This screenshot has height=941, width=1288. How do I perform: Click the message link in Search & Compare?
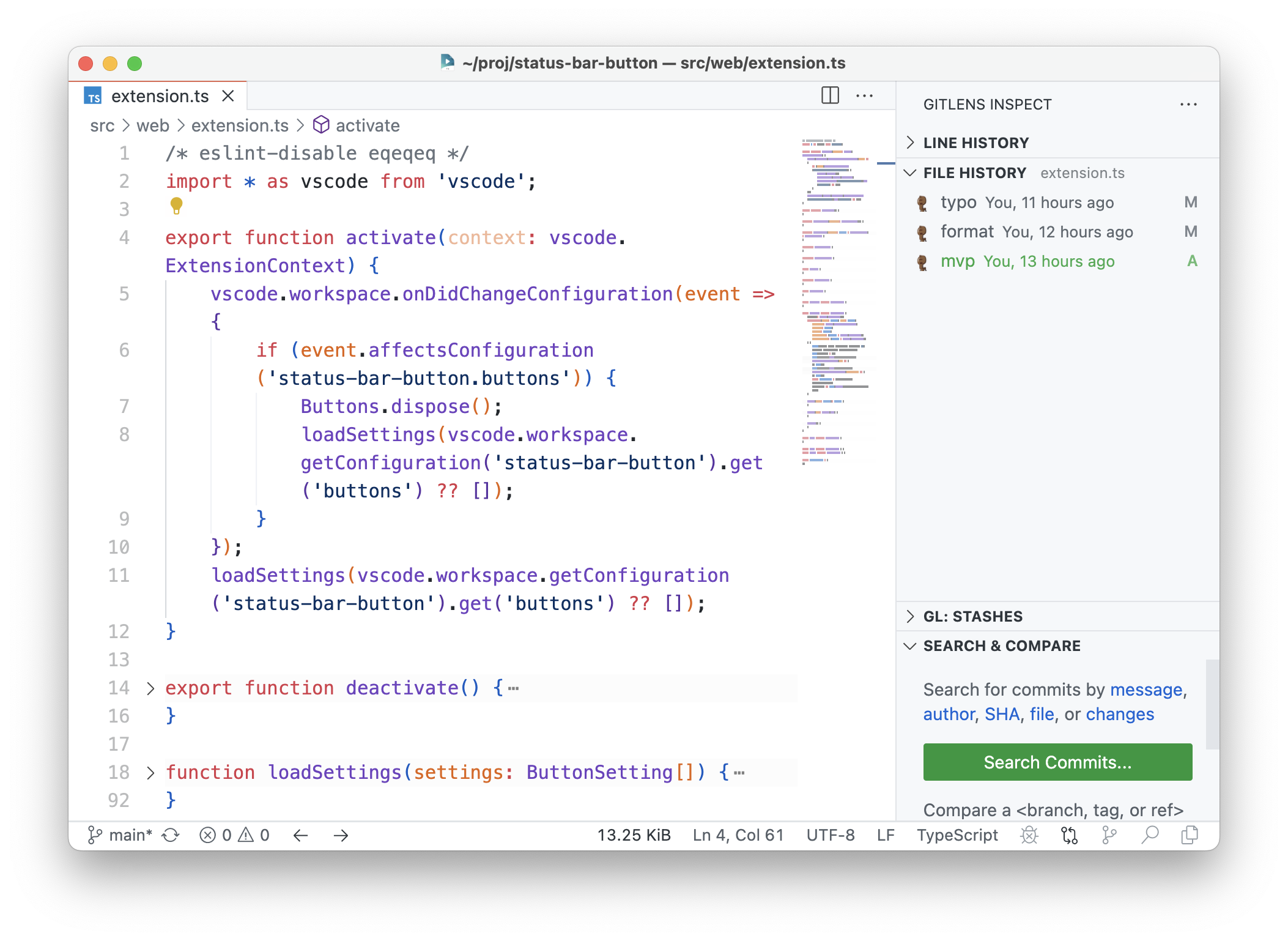coord(1146,690)
